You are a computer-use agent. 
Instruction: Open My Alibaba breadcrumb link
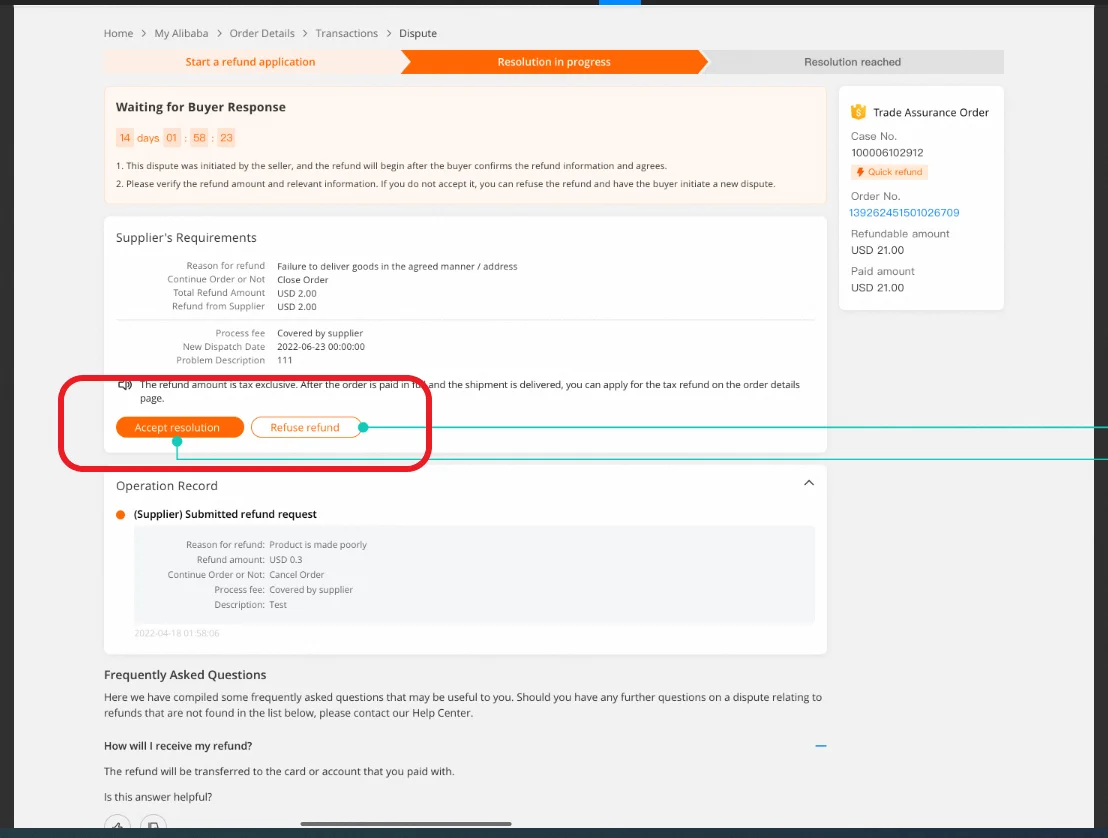181,33
